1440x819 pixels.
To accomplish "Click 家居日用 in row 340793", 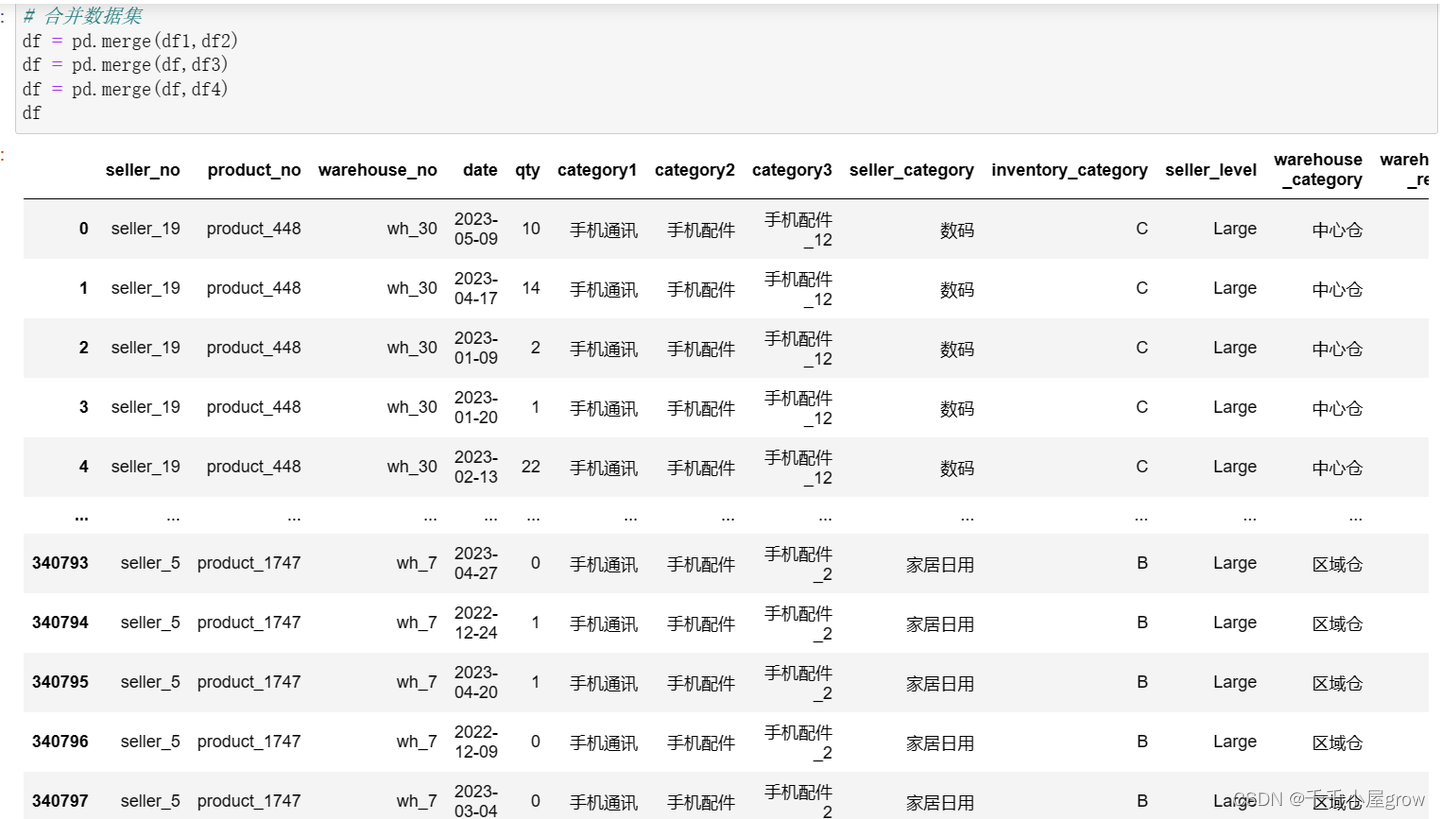I will [x=940, y=564].
